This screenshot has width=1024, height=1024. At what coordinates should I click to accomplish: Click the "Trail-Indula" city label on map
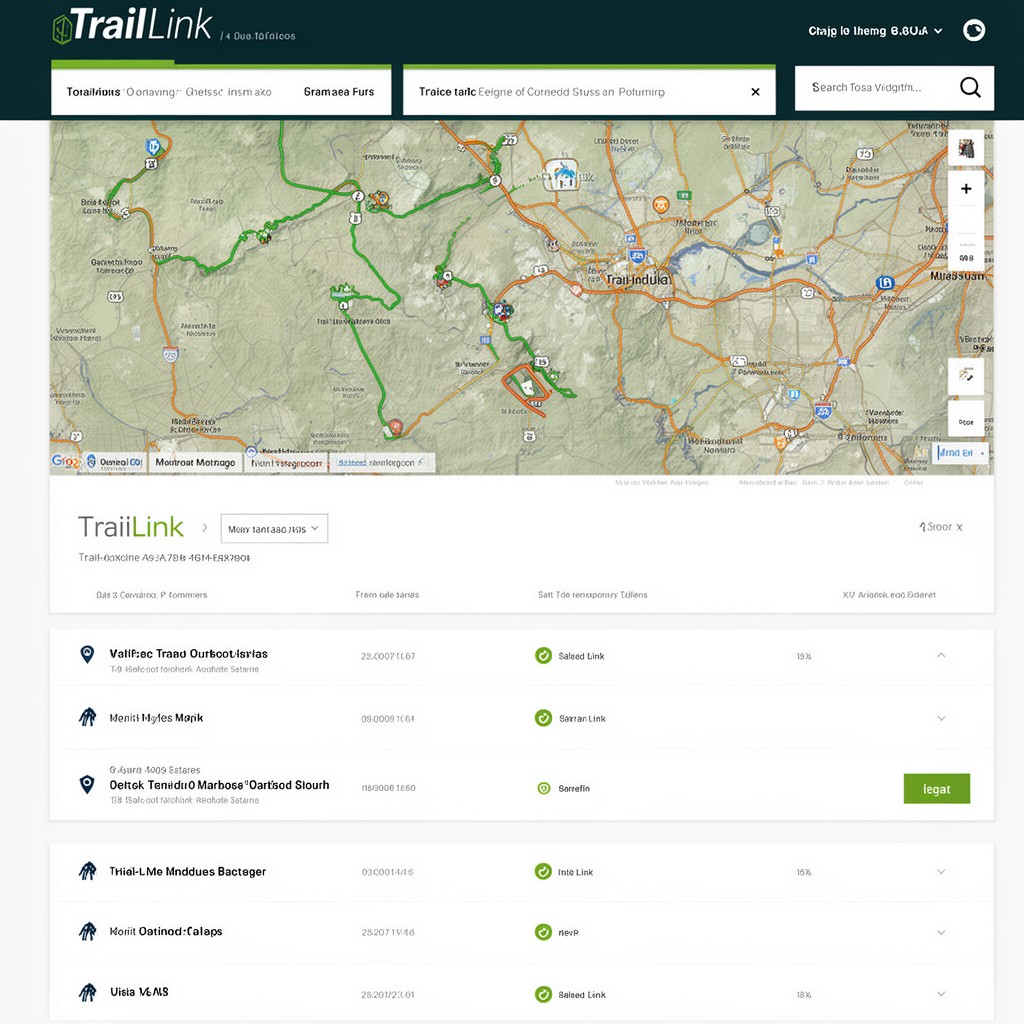638,280
